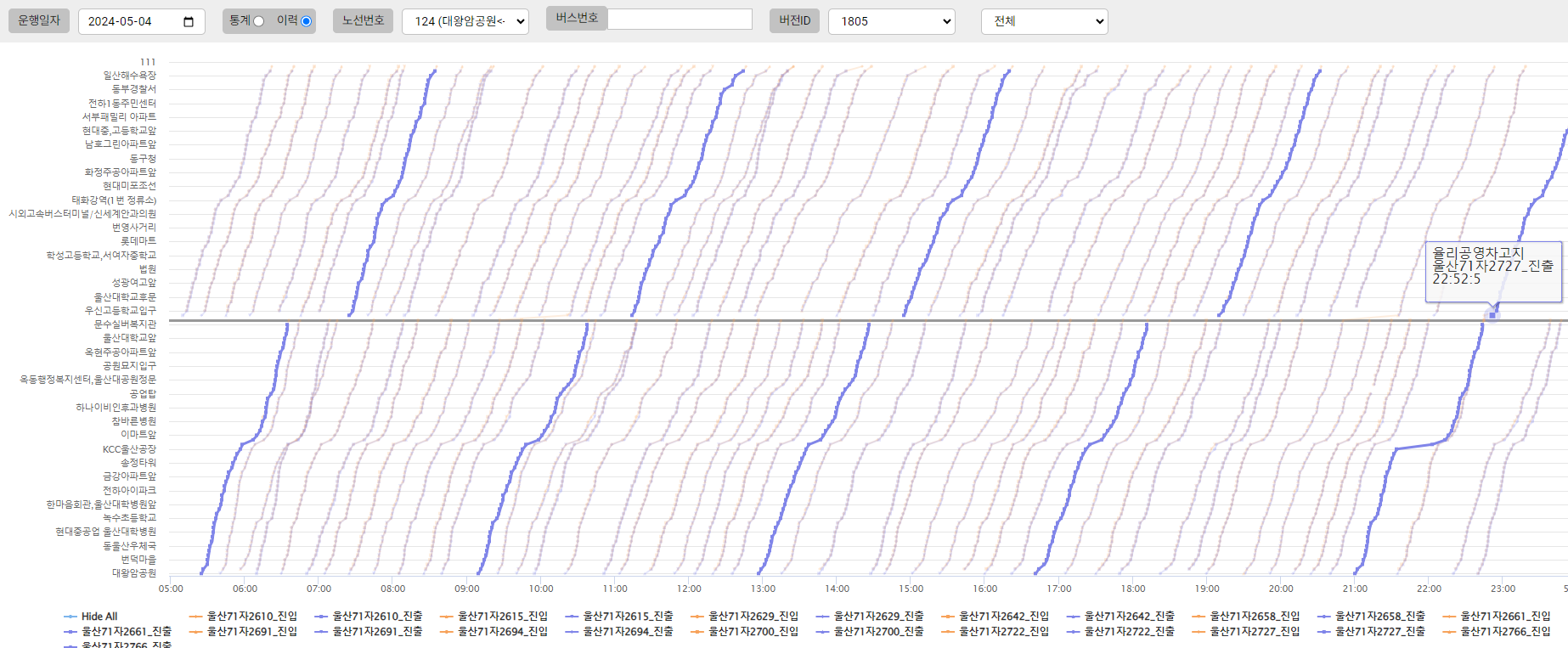Open the calendar picker icon in date field
The image size is (1568, 648).
coord(189,21)
